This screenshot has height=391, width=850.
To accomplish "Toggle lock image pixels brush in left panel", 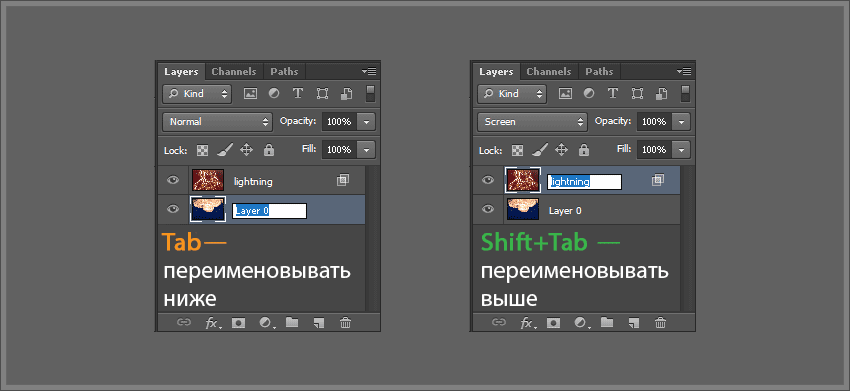I will pyautogui.click(x=225, y=149).
